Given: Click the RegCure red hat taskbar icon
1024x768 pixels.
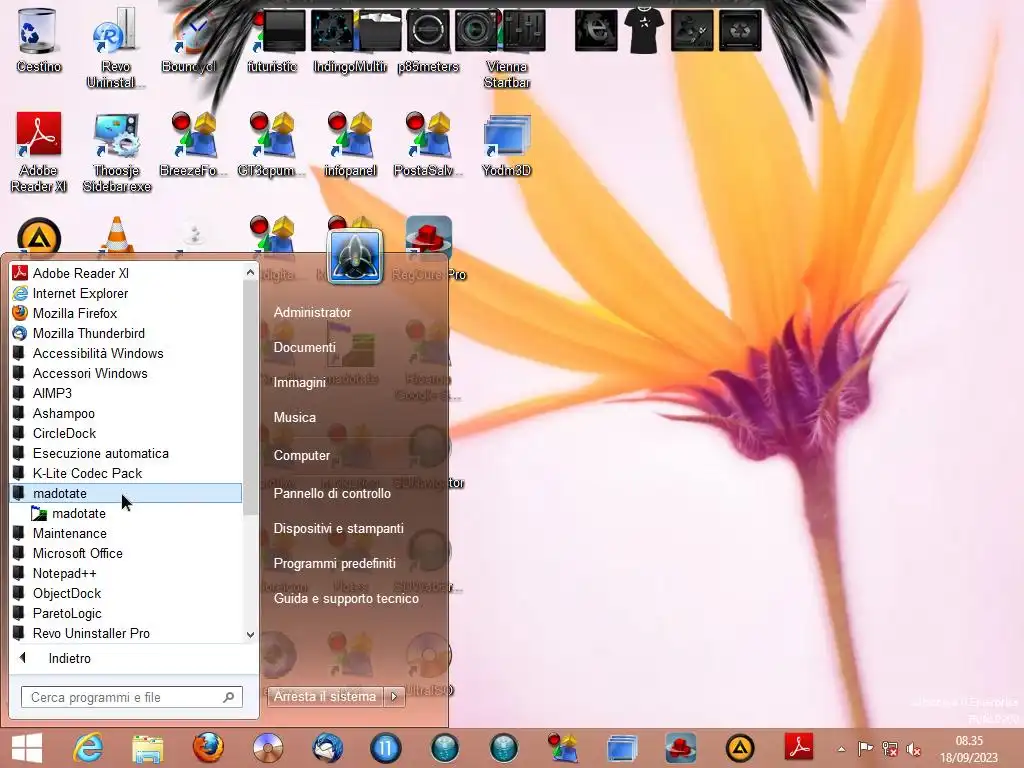Looking at the screenshot, I should [x=680, y=748].
